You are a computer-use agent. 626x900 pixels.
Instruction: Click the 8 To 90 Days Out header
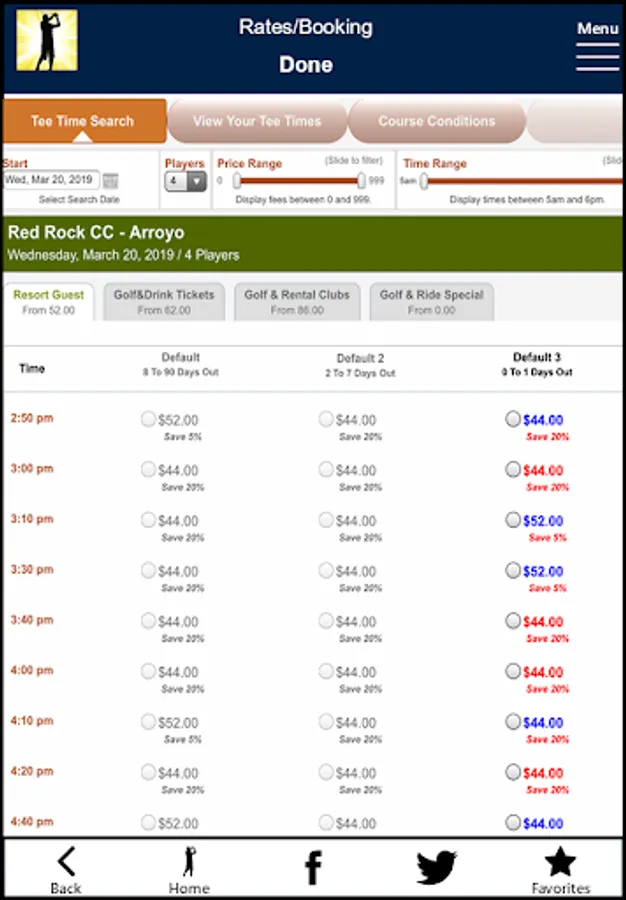pyautogui.click(x=181, y=373)
